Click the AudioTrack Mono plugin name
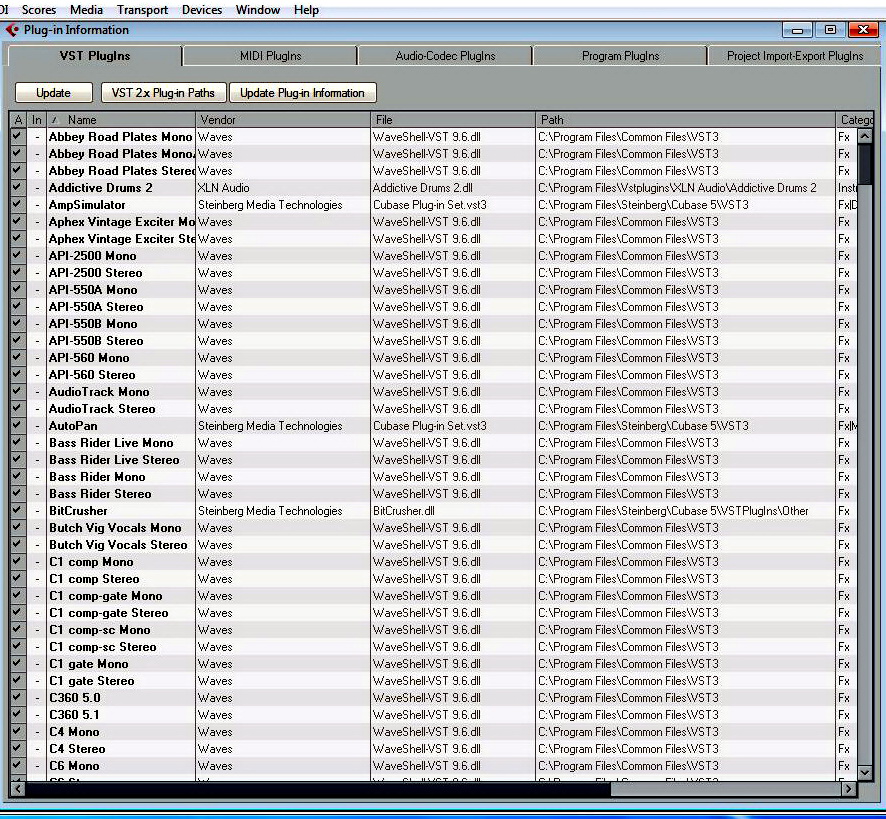The image size is (886, 819). pos(99,392)
